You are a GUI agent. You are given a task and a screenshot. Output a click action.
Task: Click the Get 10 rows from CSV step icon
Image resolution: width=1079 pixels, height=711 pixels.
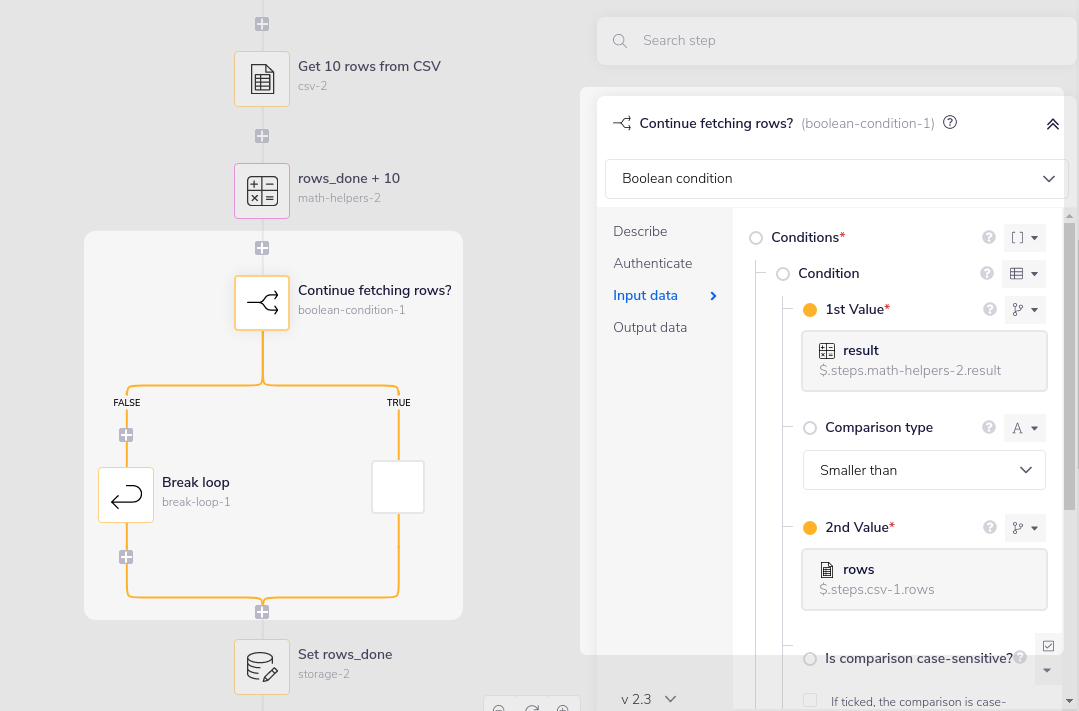pyautogui.click(x=262, y=79)
